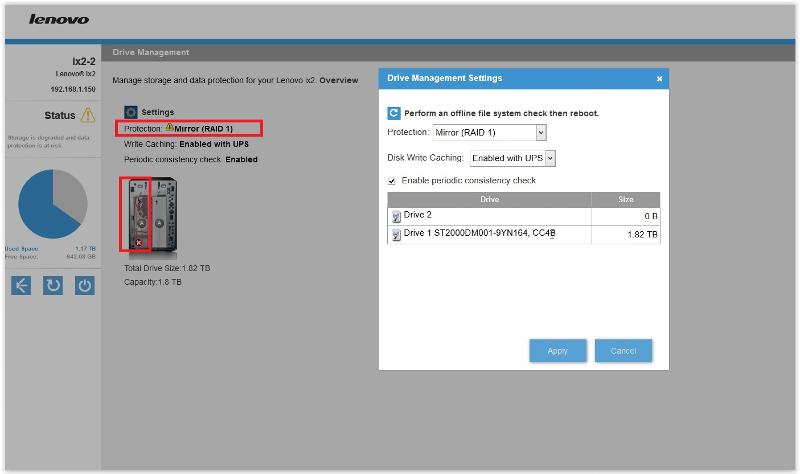Click the NAS device drive image
800x474 pixels.
click(x=151, y=216)
